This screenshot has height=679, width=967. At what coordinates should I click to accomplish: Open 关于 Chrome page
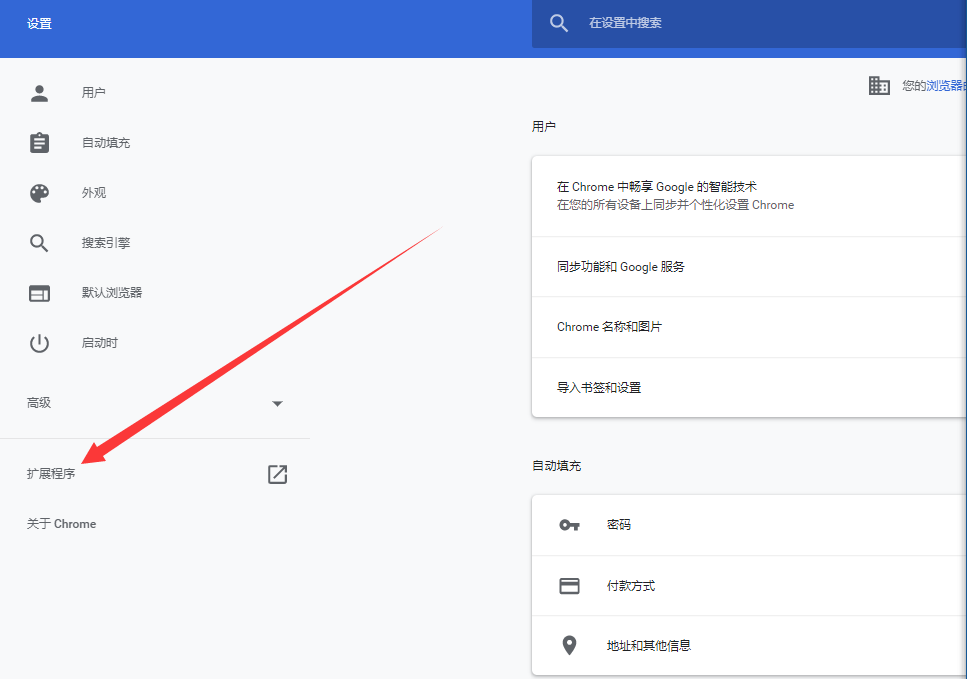pyautogui.click(x=62, y=524)
